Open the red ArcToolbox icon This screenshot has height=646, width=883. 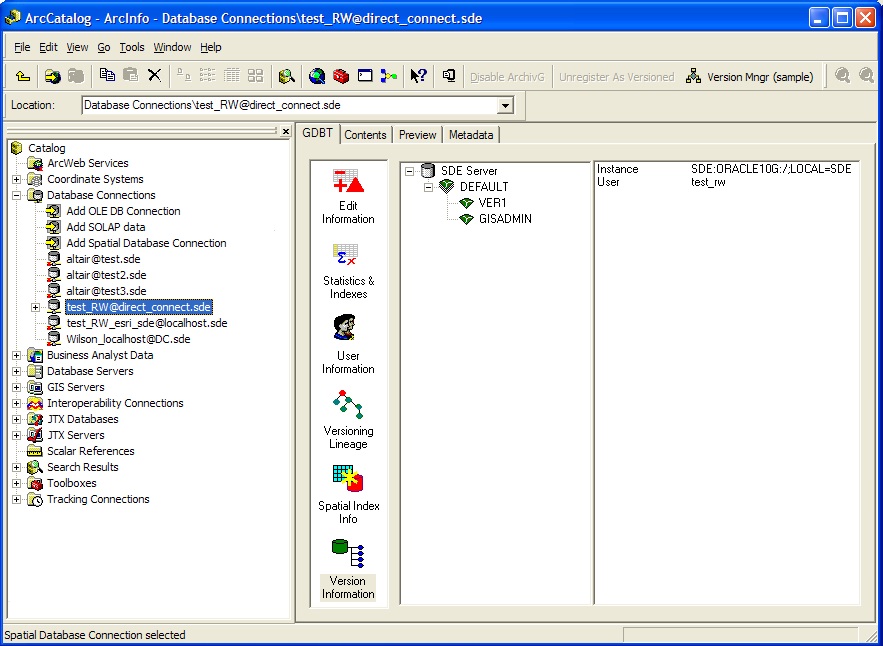[x=341, y=76]
